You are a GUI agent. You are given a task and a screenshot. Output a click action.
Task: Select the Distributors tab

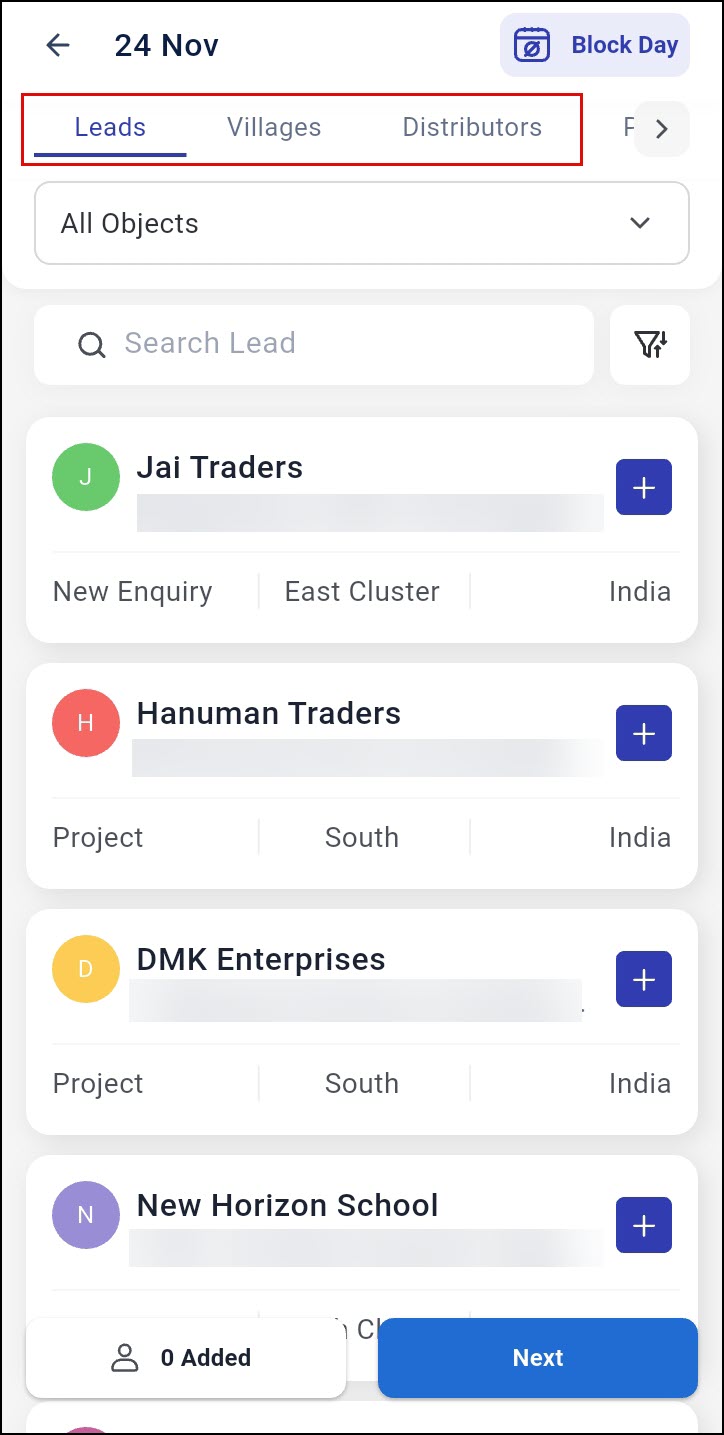point(472,128)
